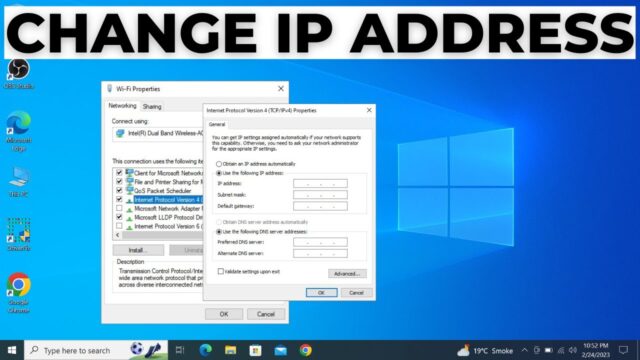Open Google Chrome desktop shortcut

click(18, 293)
